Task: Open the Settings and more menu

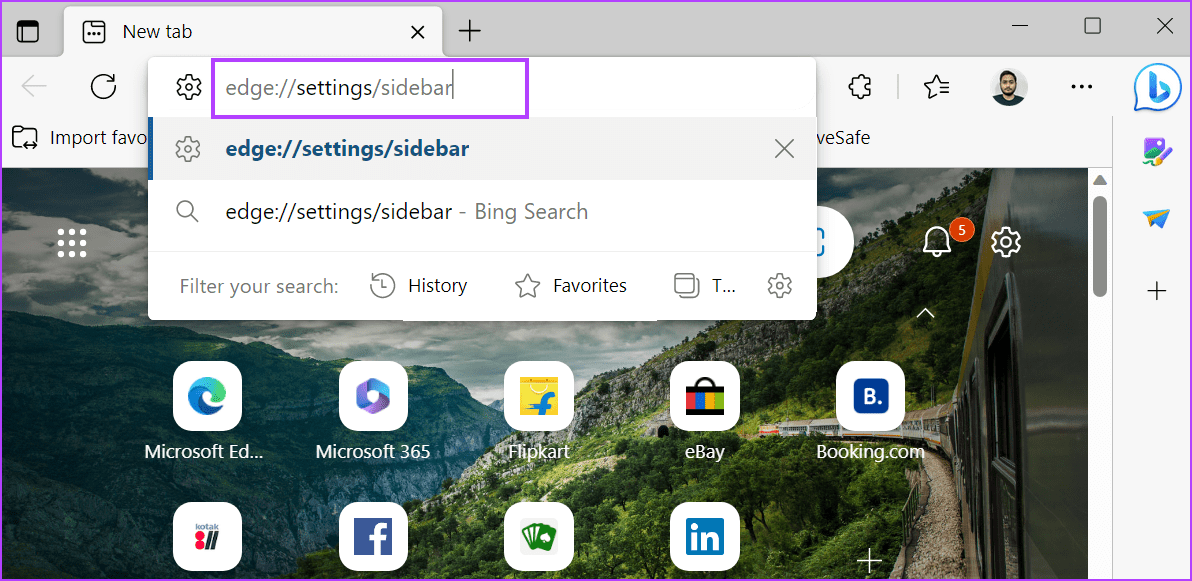Action: pos(1081,87)
